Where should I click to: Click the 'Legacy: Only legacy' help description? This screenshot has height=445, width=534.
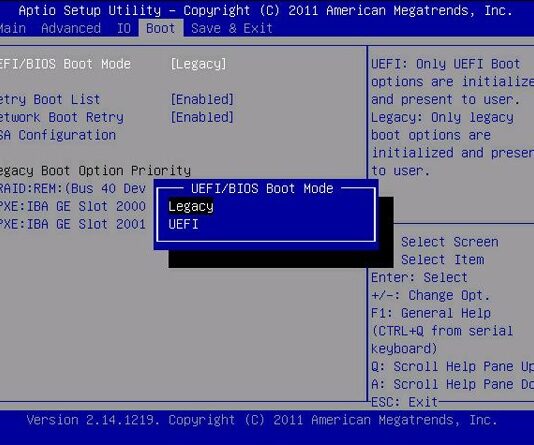(x=442, y=117)
